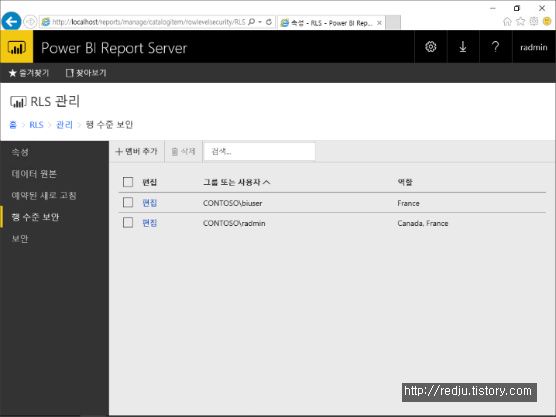Click the 검색 search input field
556x417 pixels.
point(260,152)
